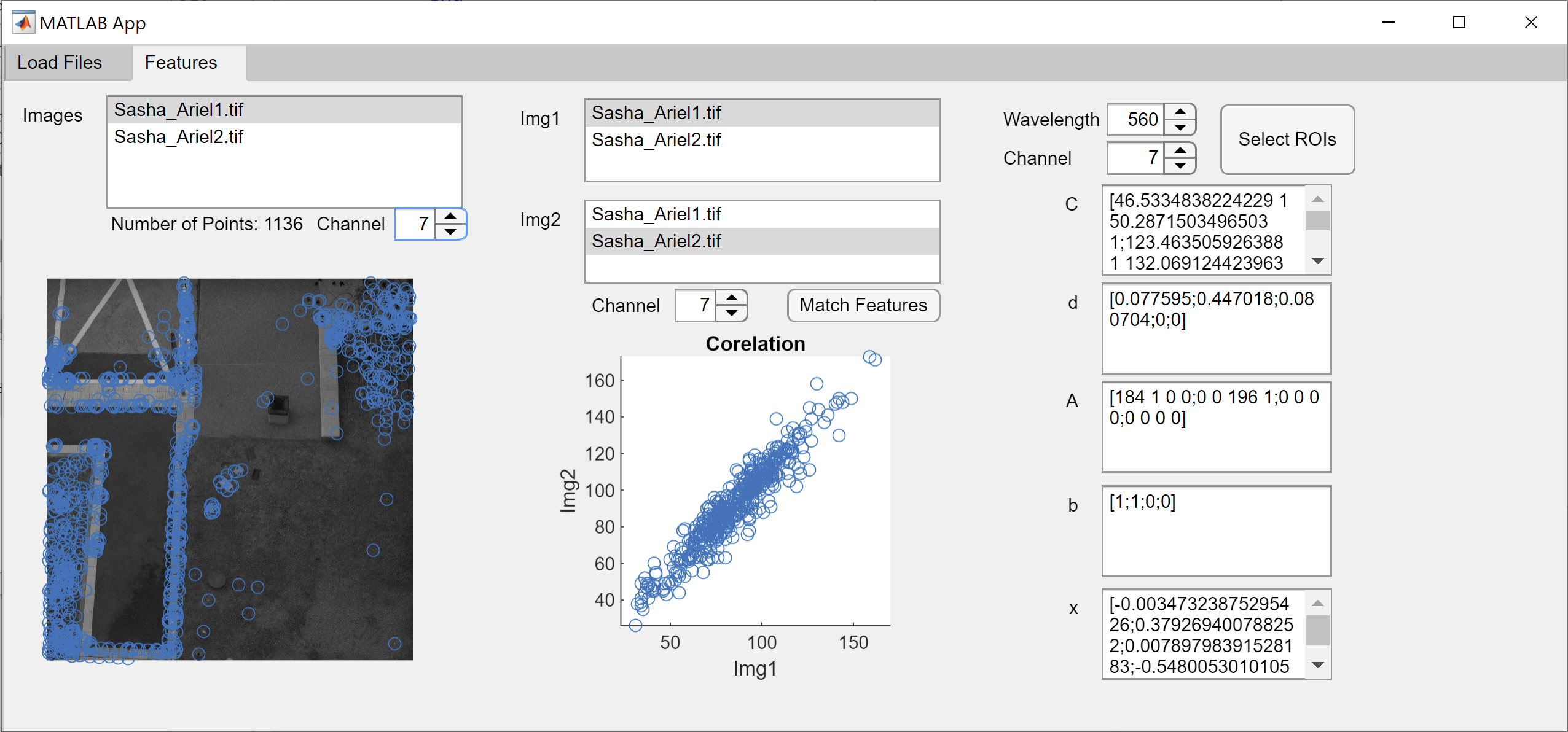Choose Sasha_Ariel1.tif in Img2 list
The image size is (1568, 732).
coord(656,214)
